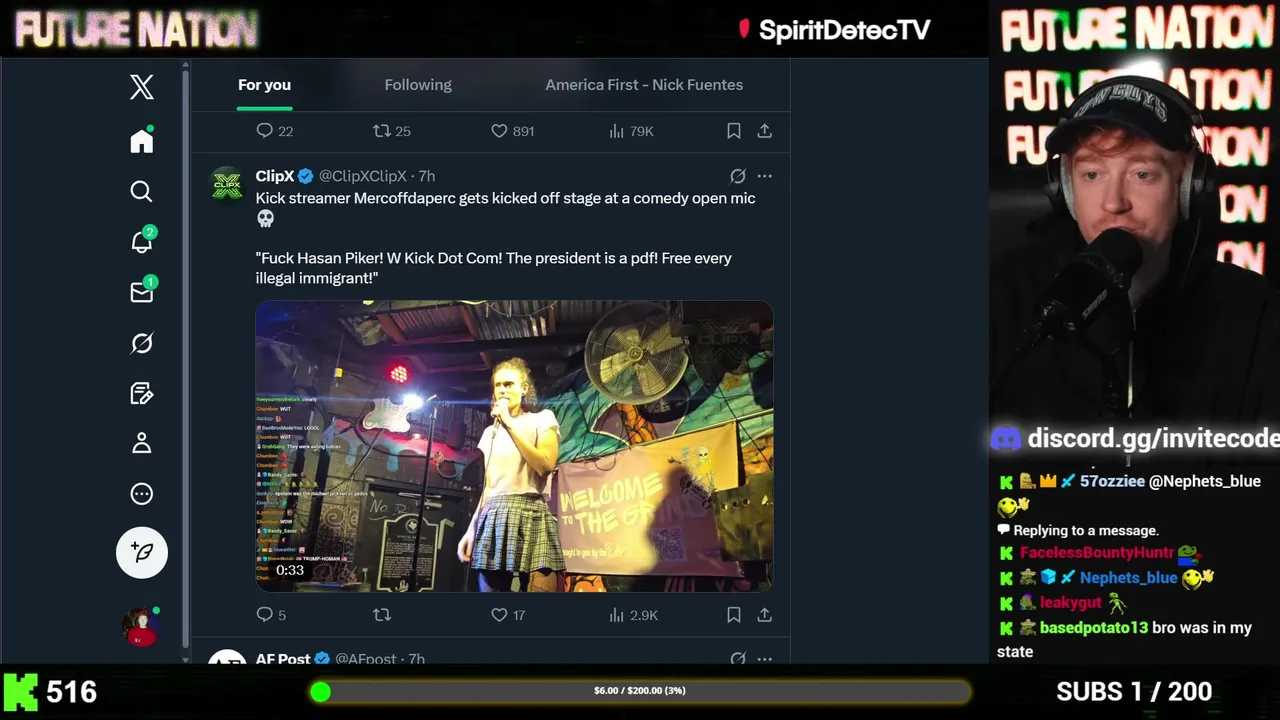Open the @ClipXClipX handle link

pyautogui.click(x=362, y=176)
